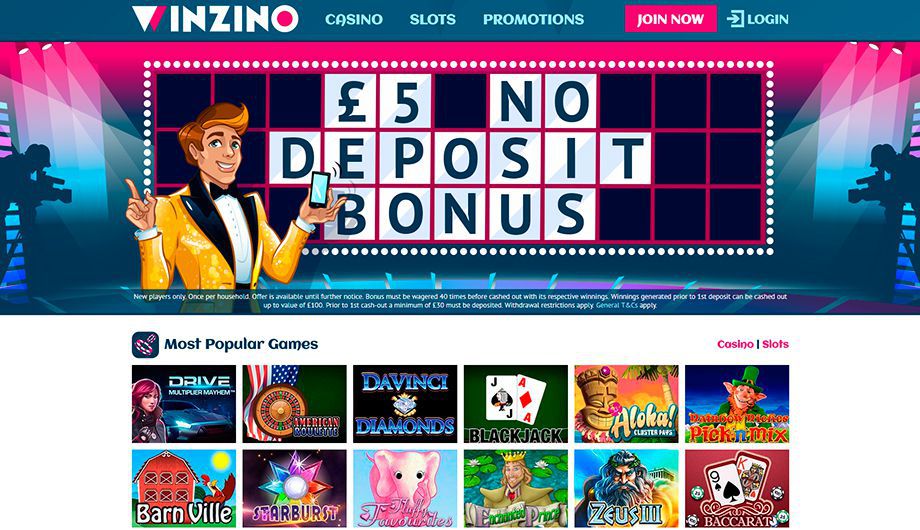Launch Drive Multiplier Mayhem game

[184, 404]
